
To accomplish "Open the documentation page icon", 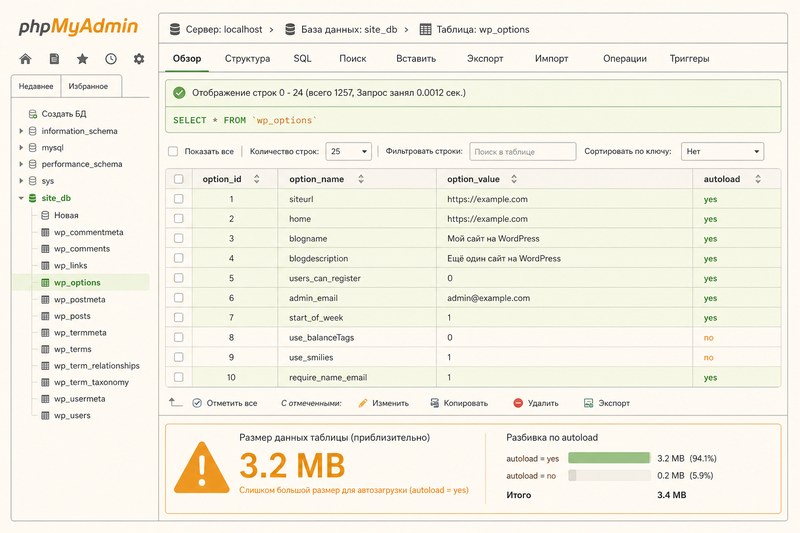I will tap(54, 59).
